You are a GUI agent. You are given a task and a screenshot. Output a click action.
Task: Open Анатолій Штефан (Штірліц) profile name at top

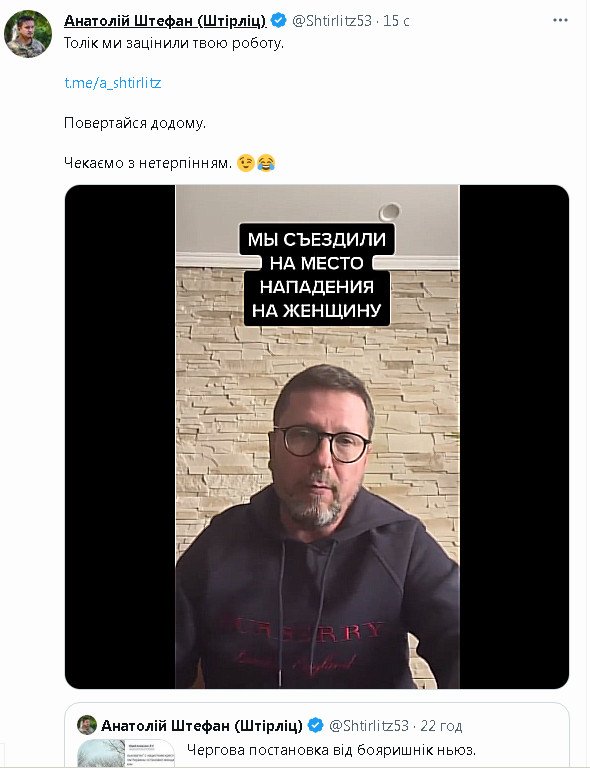click(x=165, y=21)
